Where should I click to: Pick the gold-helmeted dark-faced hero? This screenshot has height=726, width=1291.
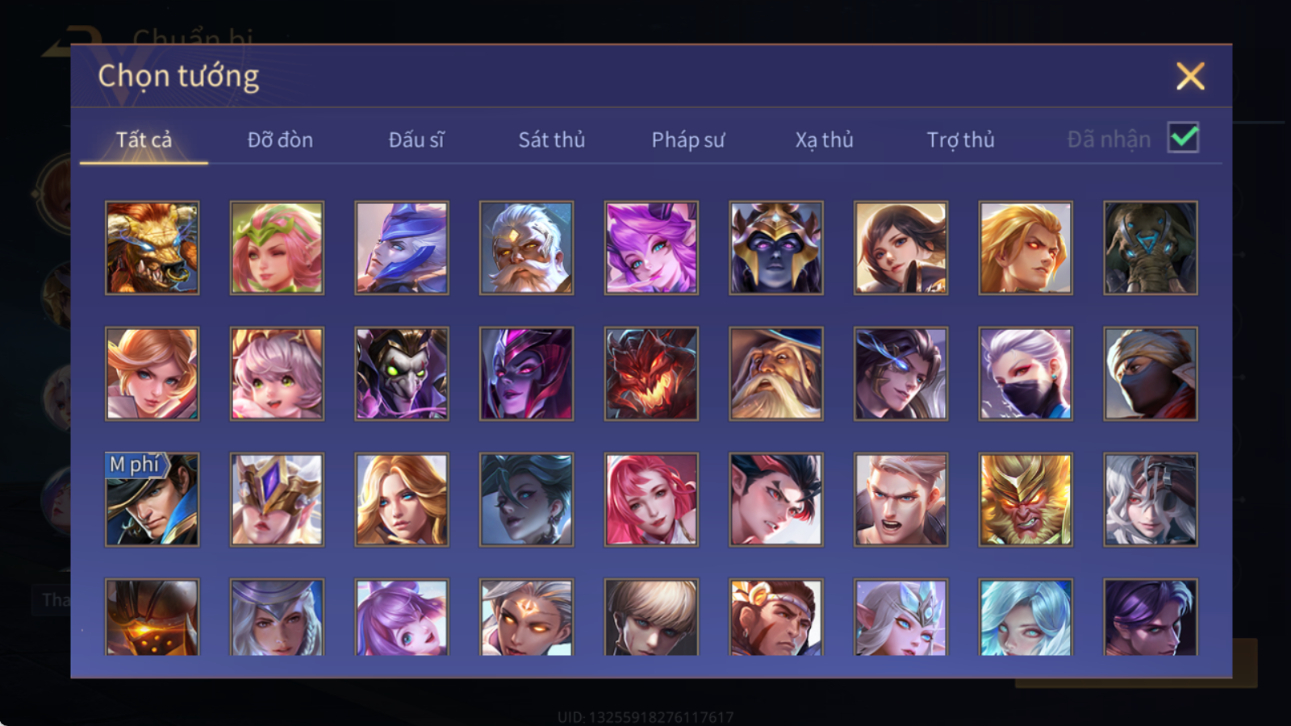776,248
